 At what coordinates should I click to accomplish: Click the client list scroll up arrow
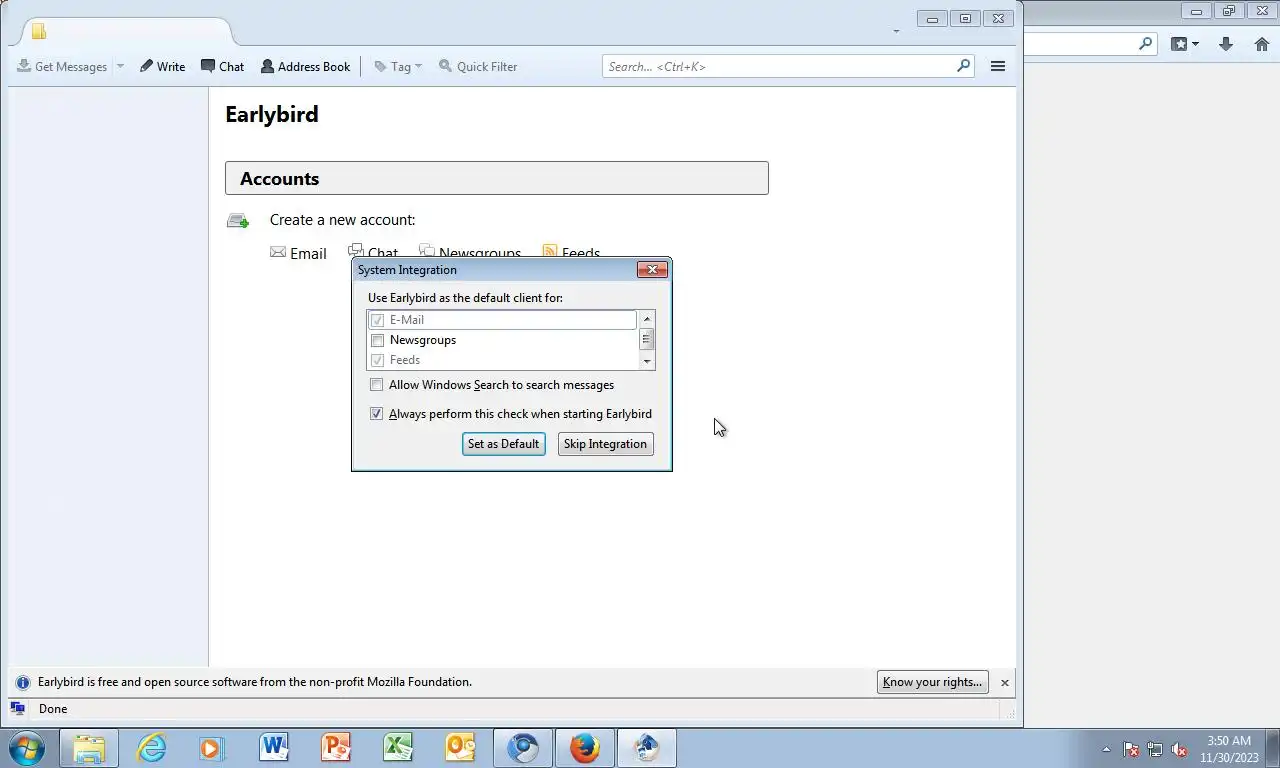[646, 319]
